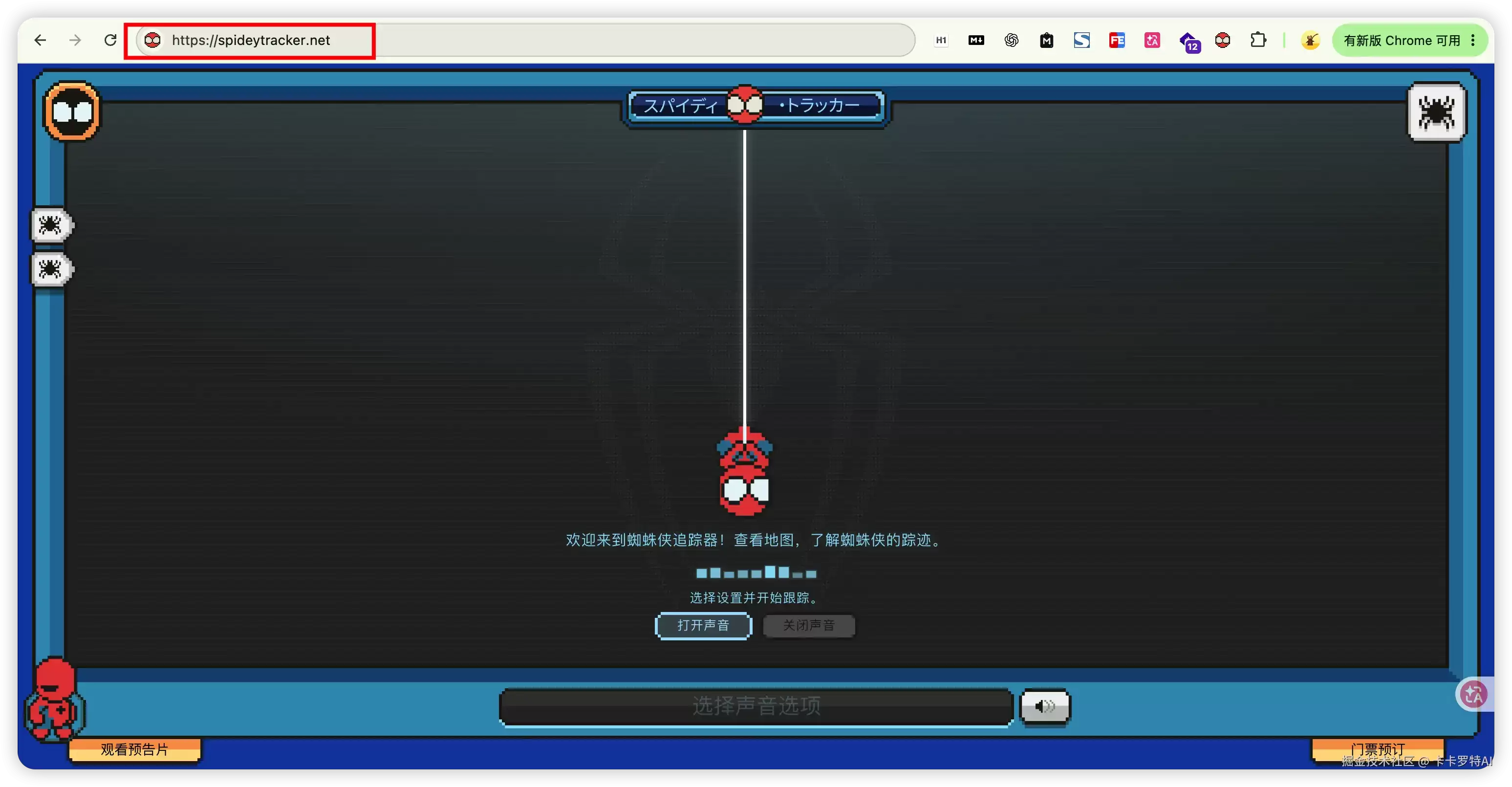Click the Spider-Man site favicon in address bar
This screenshot has height=787, width=1512.
coord(152,40)
